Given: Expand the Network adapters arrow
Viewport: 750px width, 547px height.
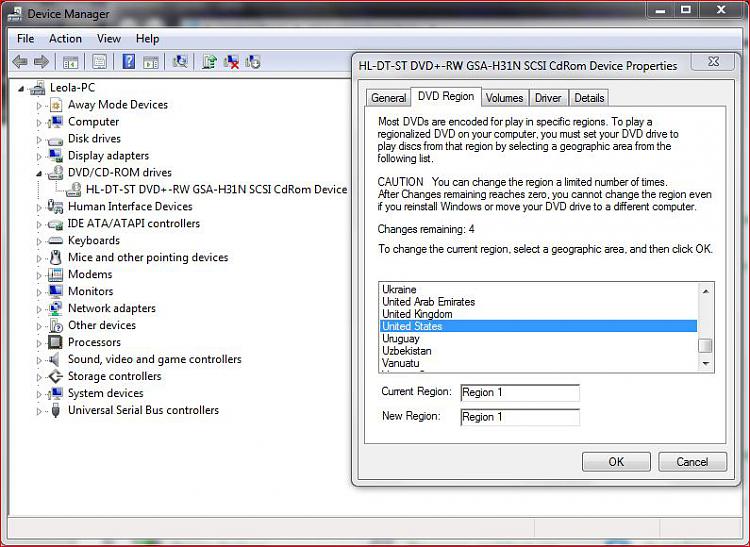Looking at the screenshot, I should [x=39, y=309].
